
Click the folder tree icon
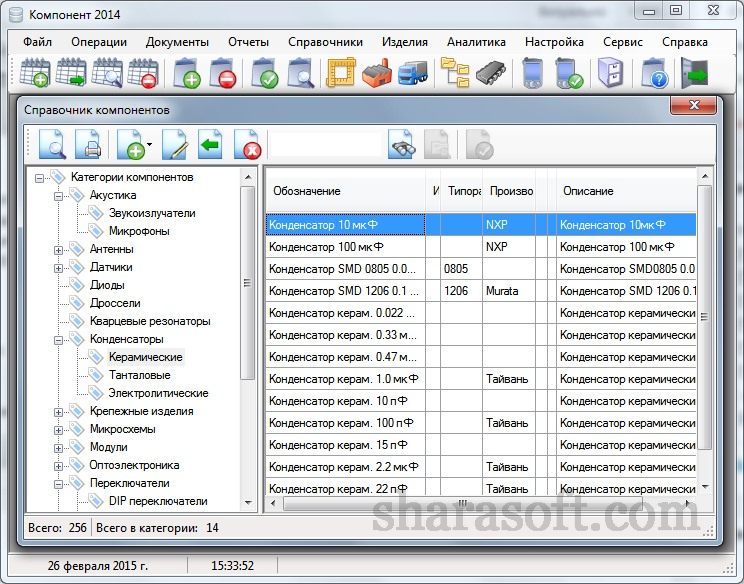pos(455,73)
